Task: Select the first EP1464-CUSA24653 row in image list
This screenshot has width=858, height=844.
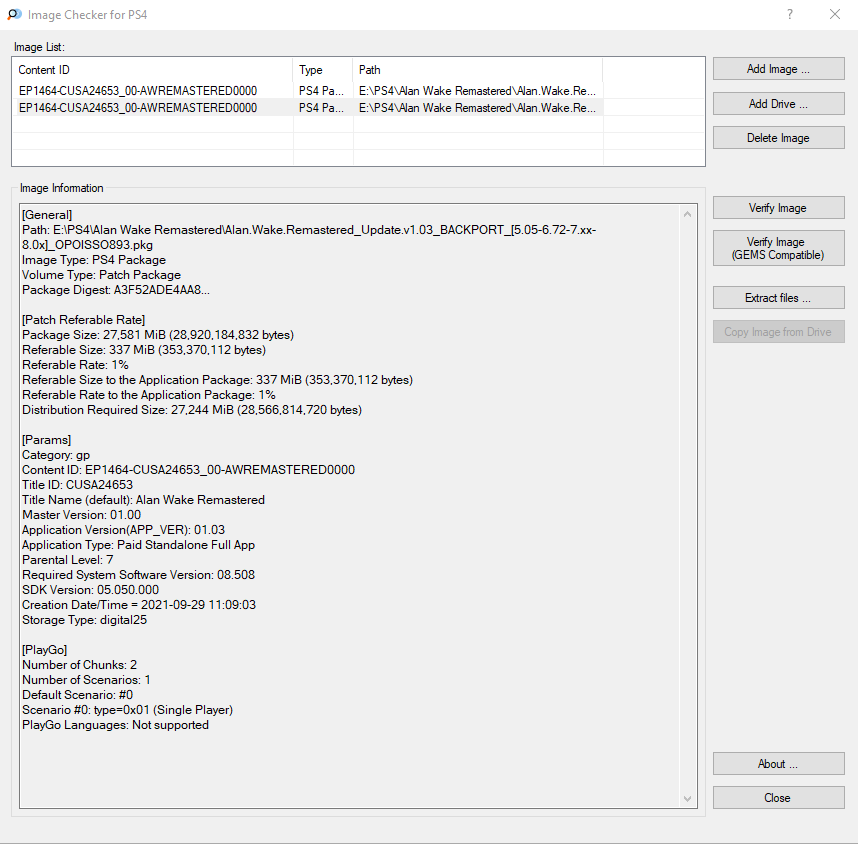Action: tap(307, 91)
